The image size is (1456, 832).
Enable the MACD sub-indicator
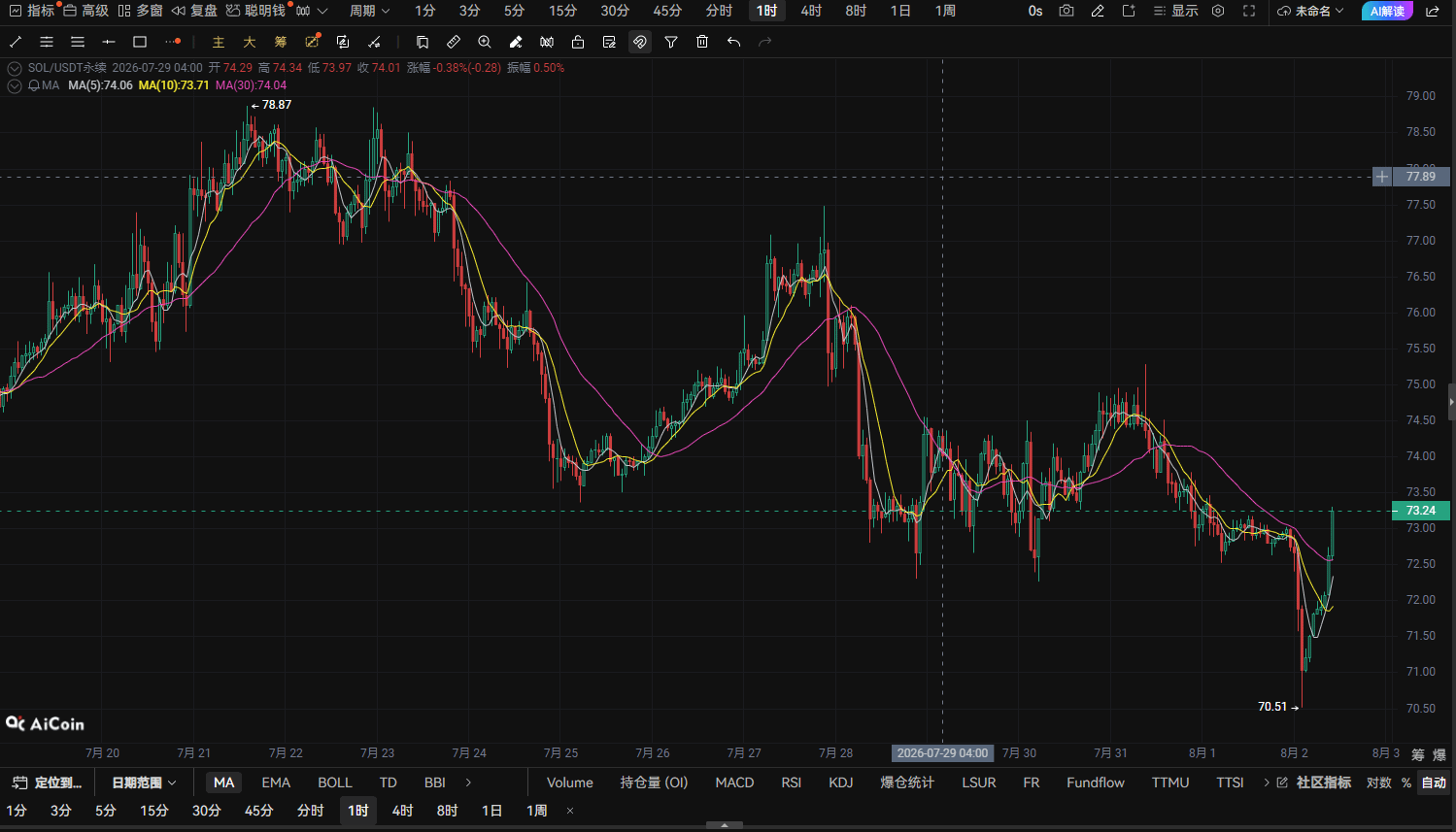click(734, 782)
